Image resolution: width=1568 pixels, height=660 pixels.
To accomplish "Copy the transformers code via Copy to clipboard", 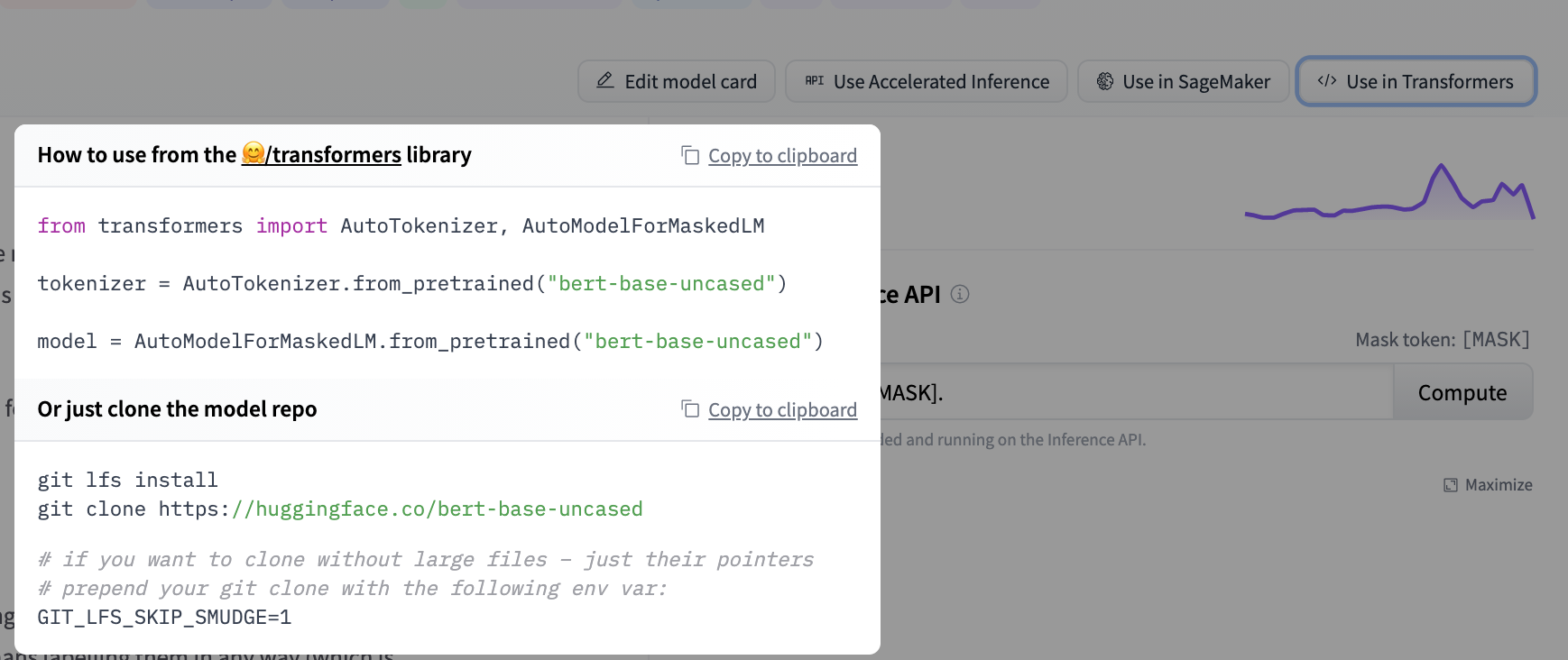I will point(782,156).
